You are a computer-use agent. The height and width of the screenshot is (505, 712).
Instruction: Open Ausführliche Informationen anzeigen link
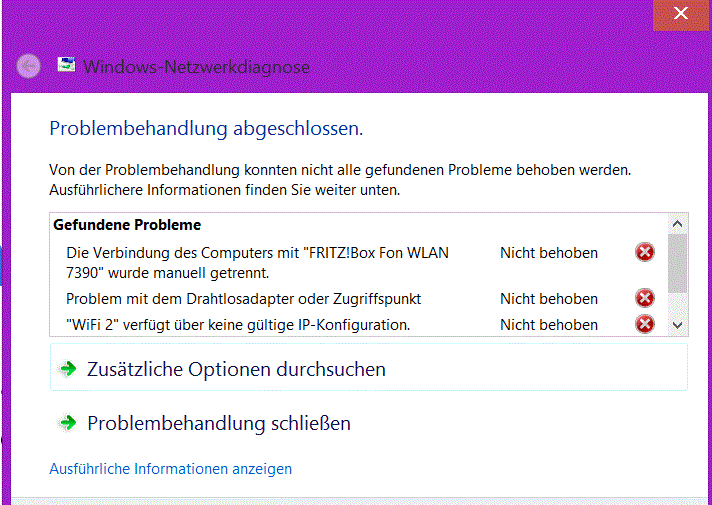170,468
